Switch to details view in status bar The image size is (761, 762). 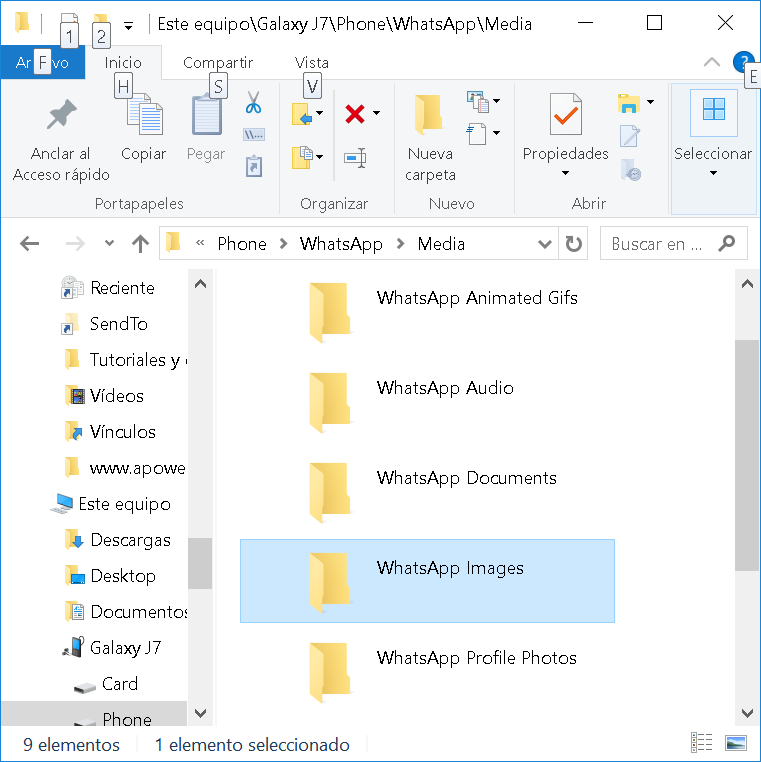pyautogui.click(x=701, y=743)
